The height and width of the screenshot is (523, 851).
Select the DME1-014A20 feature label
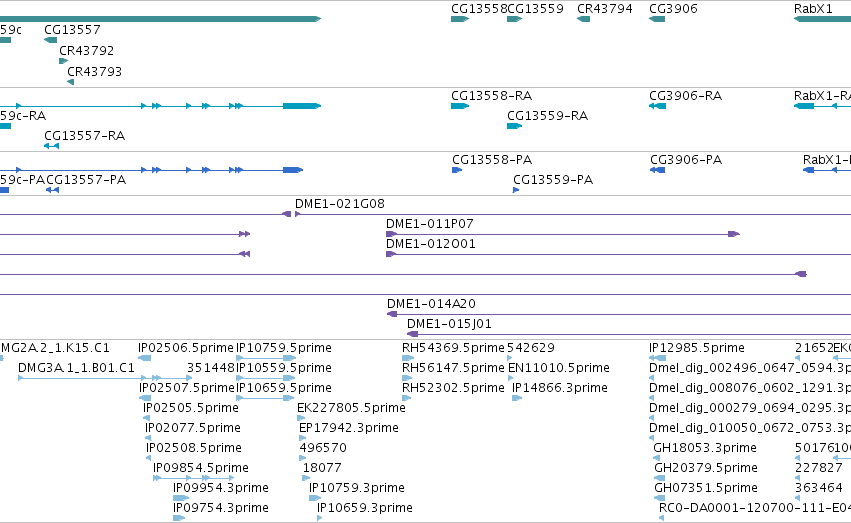click(431, 304)
